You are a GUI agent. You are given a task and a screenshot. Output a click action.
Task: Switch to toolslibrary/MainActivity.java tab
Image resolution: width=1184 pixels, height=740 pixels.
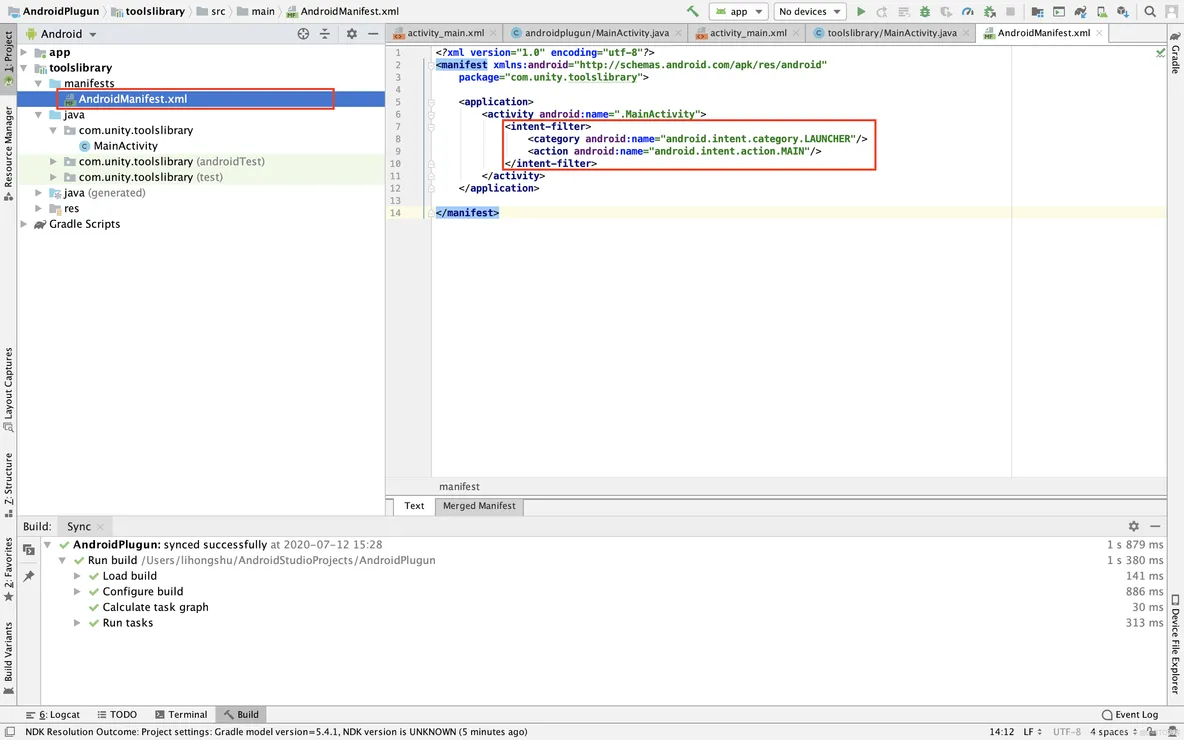coord(891,33)
